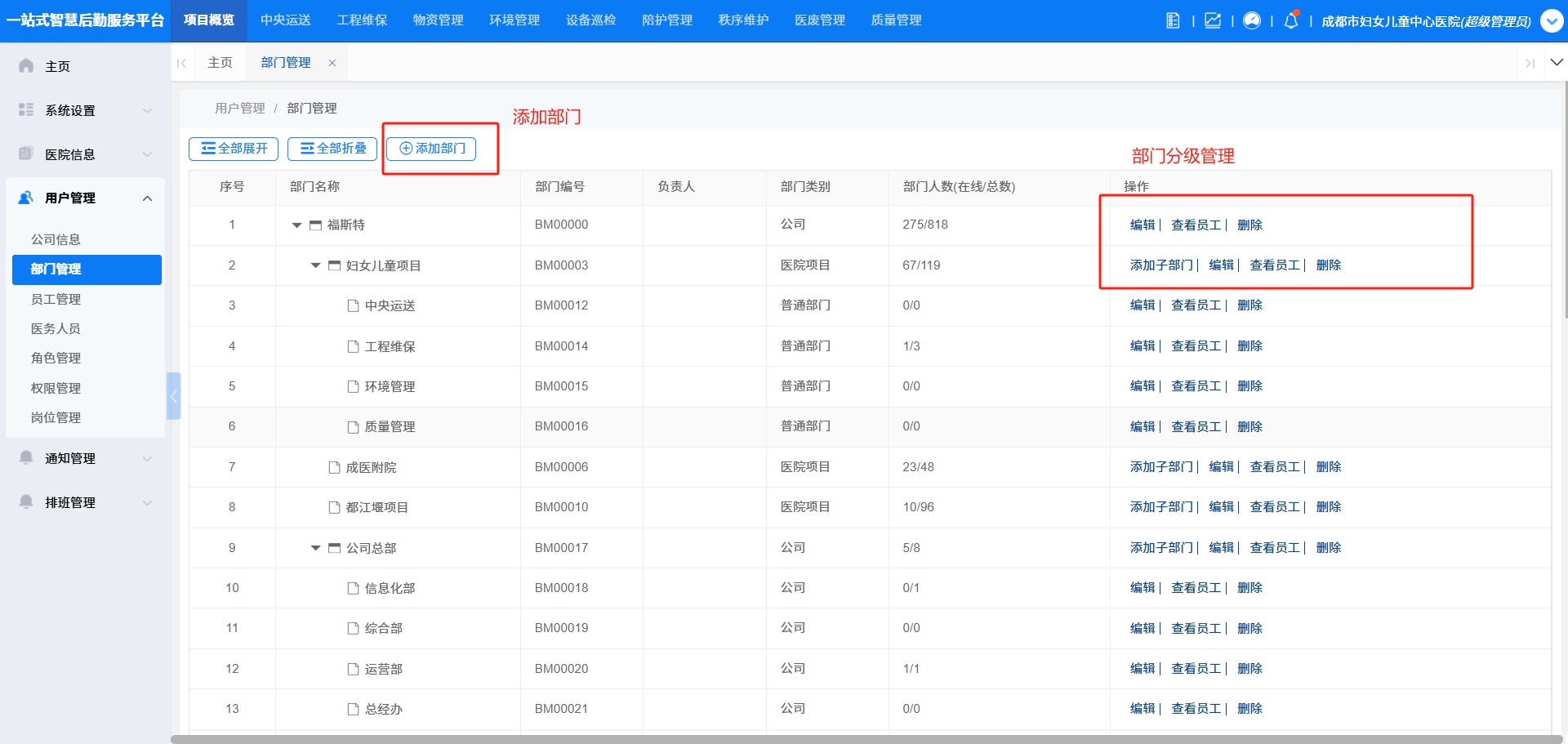Open the tab list chevron dropdown
Viewport: 1568px width, 744px height.
[1557, 62]
